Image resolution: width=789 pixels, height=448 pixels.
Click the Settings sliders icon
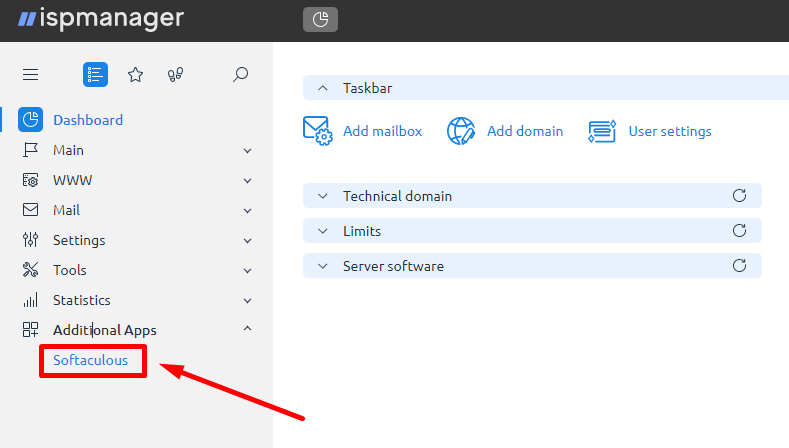30,240
